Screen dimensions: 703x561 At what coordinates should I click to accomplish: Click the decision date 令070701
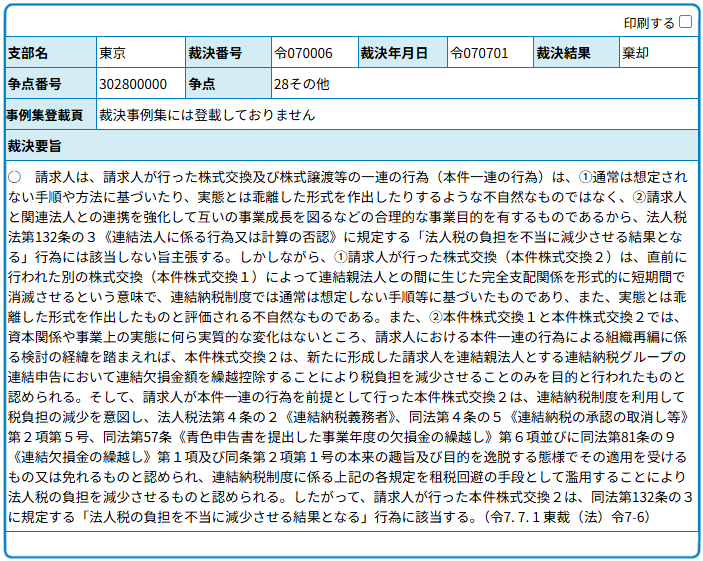pyautogui.click(x=479, y=53)
